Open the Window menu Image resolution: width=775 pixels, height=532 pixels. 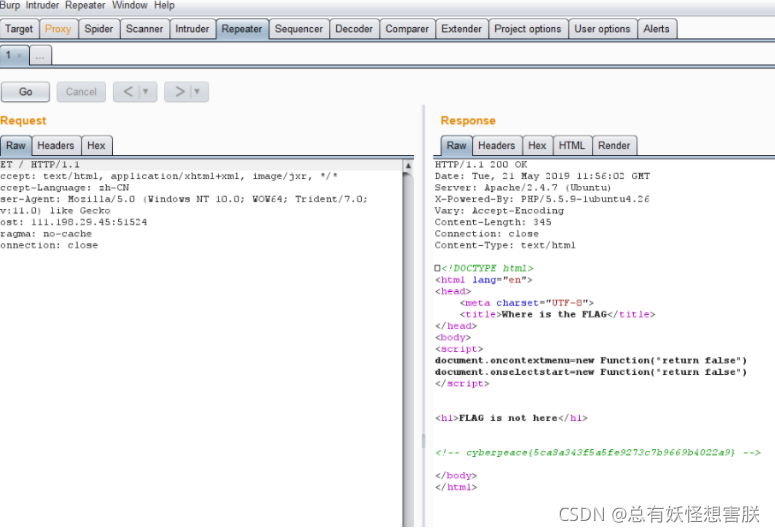coord(129,5)
